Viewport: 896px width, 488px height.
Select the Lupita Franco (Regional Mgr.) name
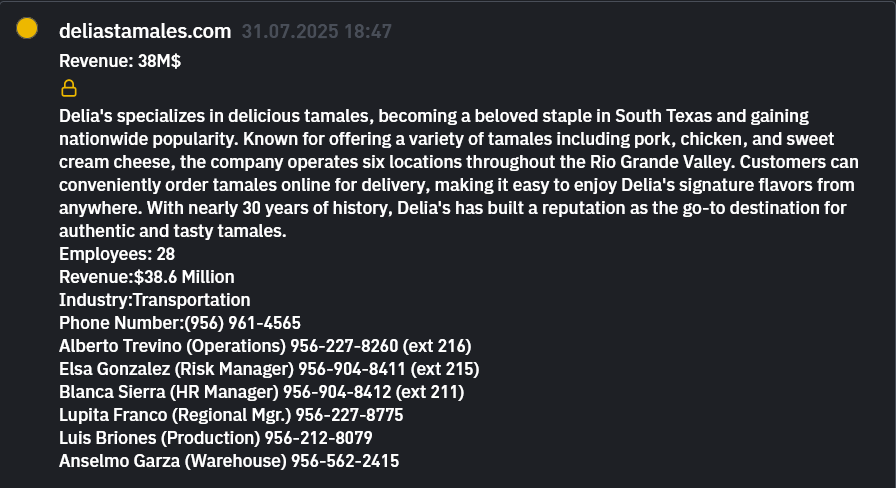click(174, 415)
